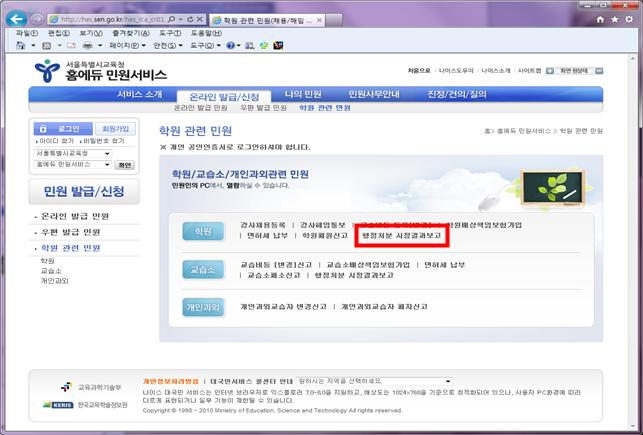Open the 도구(O) command bar dropdown

(x=205, y=46)
